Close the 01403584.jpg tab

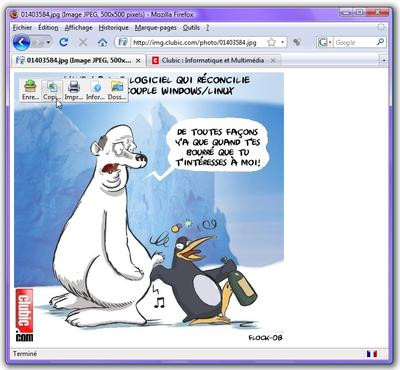[139, 61]
